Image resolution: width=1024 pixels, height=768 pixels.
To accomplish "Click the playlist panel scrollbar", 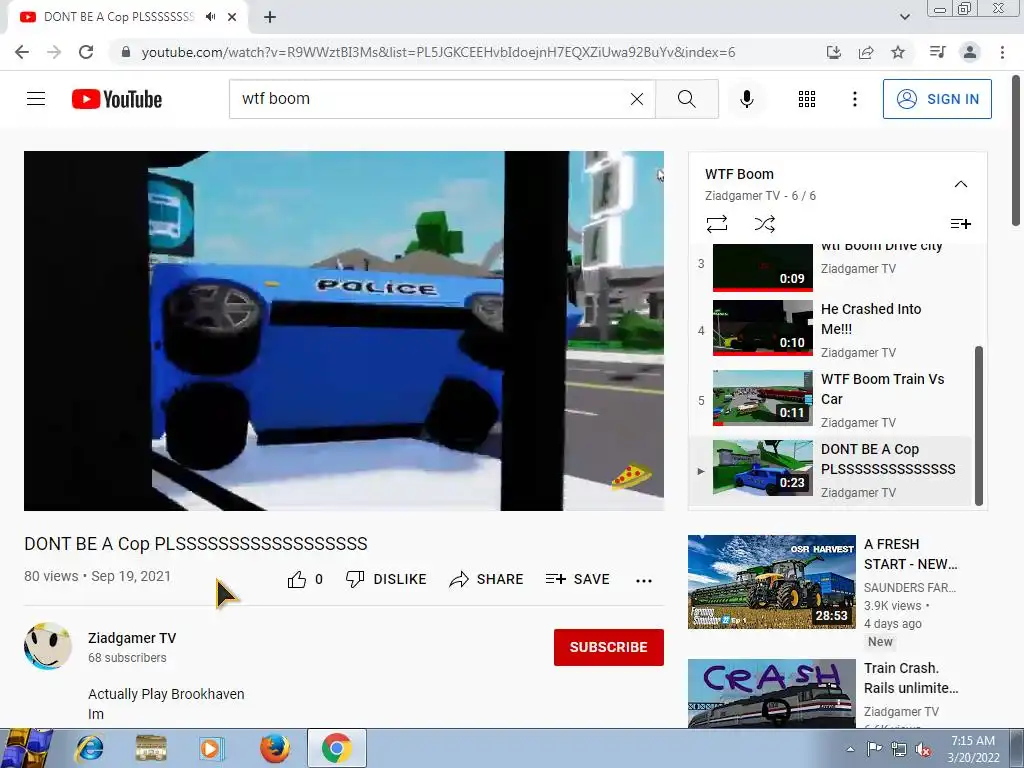I will [978, 424].
